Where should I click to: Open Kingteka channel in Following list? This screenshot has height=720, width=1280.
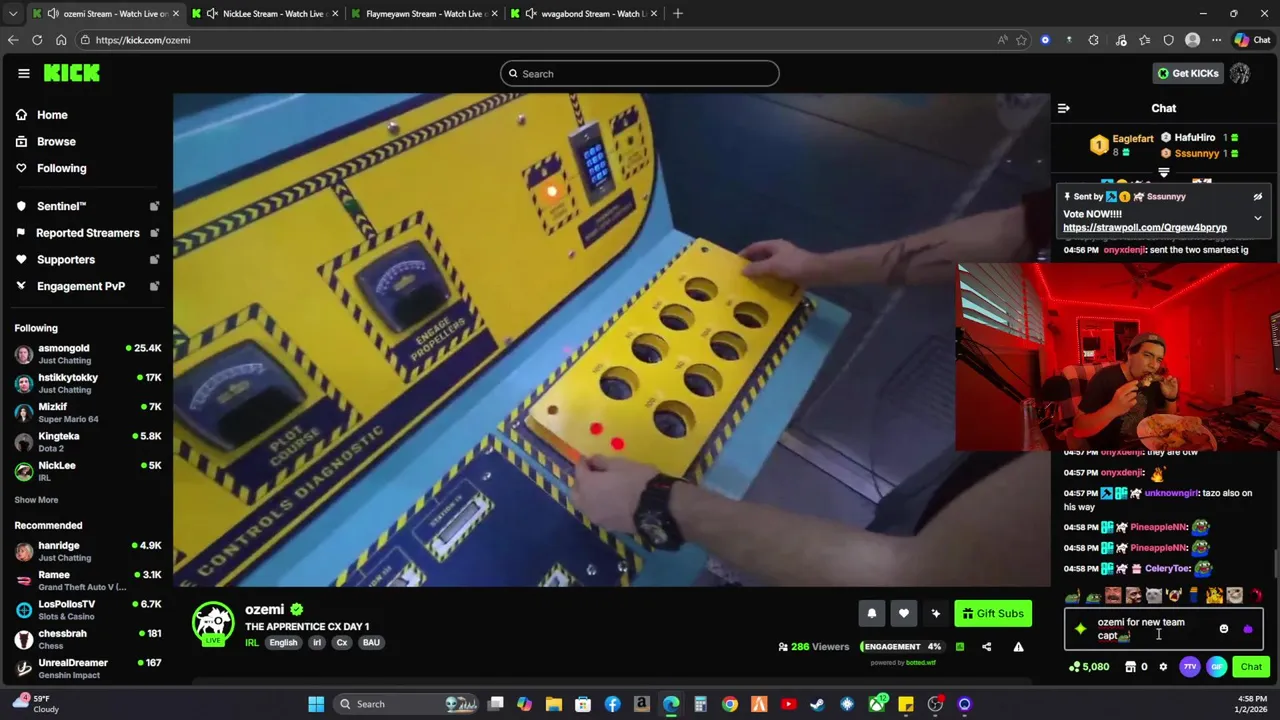pos(87,441)
